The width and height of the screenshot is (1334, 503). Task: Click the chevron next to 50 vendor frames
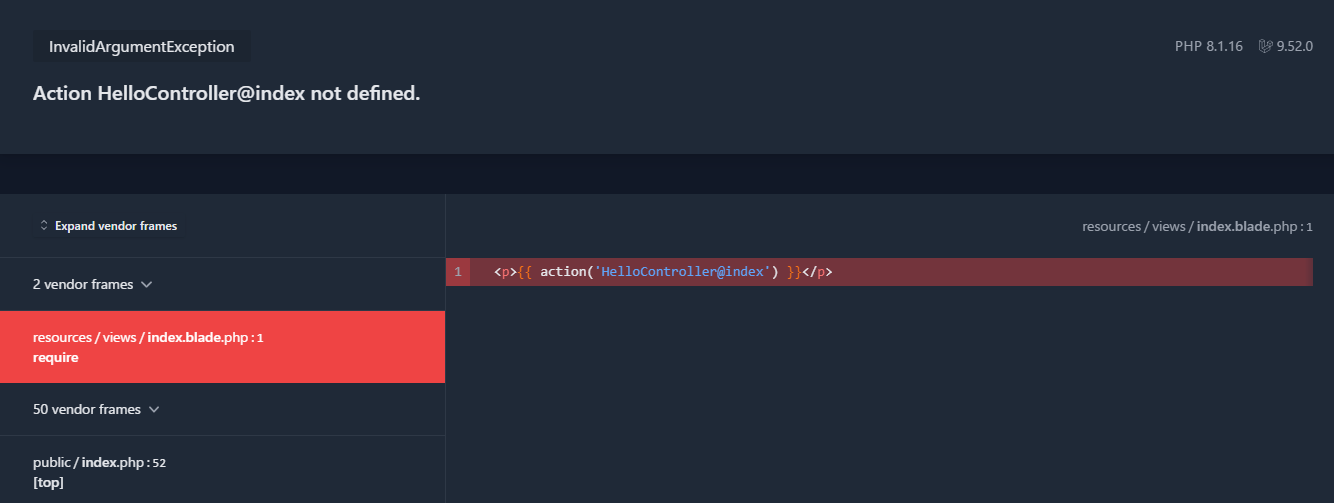tap(154, 410)
